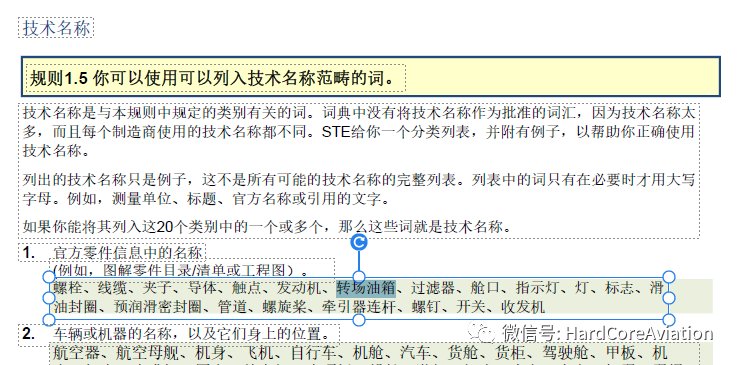This screenshot has width=737, height=365.
Task: Select the 技术名称 heading text box
Action: pos(56,28)
